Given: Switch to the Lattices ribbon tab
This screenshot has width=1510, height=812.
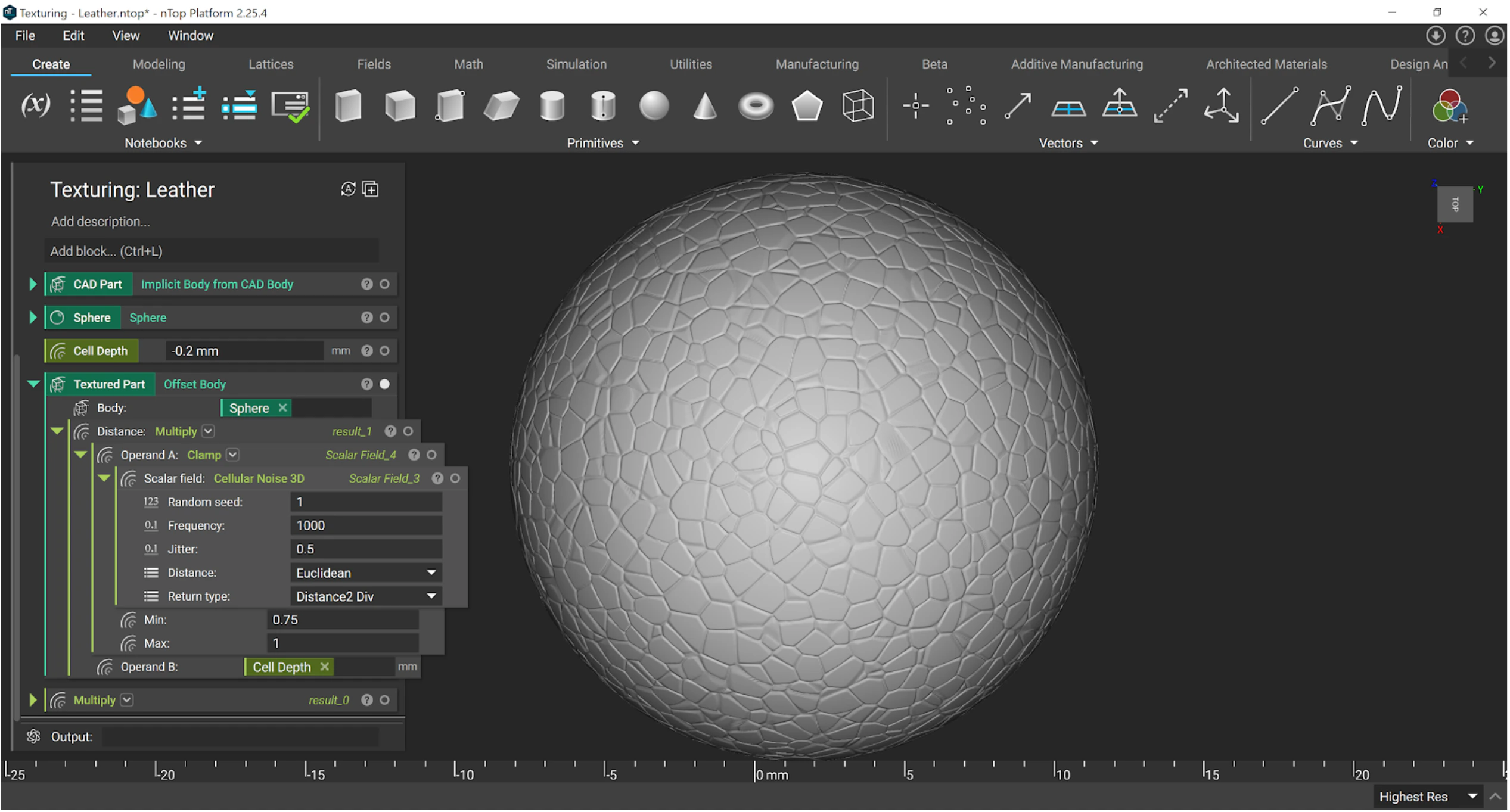Looking at the screenshot, I should (x=271, y=64).
